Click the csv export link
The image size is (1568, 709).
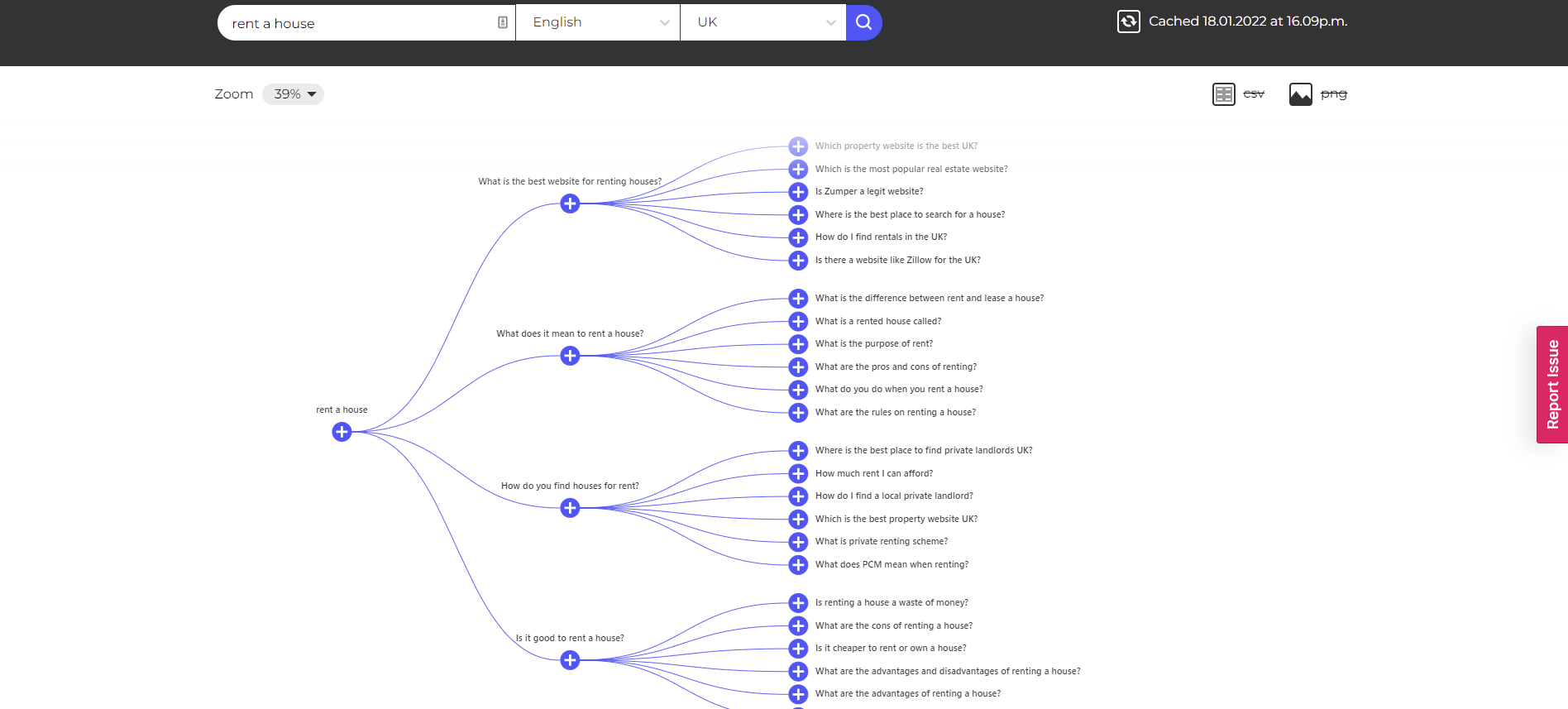(1254, 94)
